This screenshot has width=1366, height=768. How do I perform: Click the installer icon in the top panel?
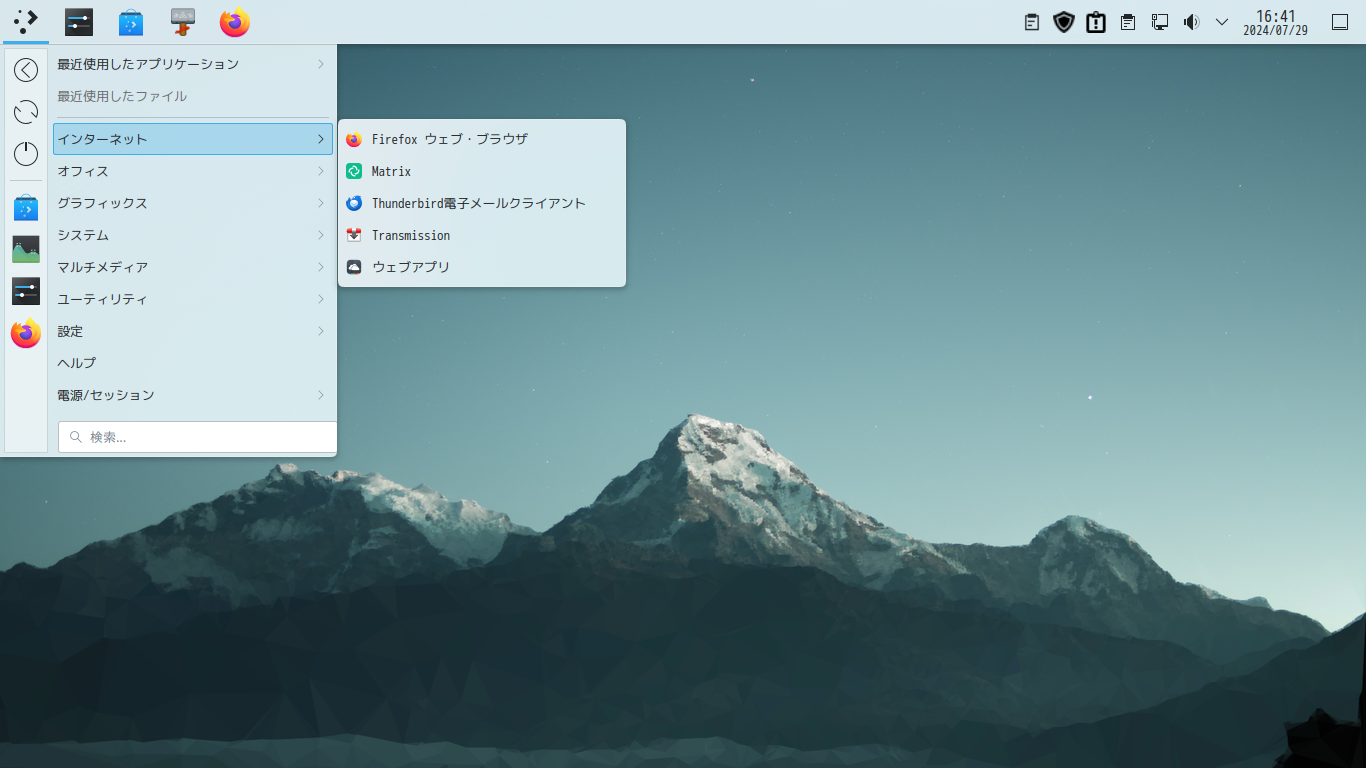(183, 22)
